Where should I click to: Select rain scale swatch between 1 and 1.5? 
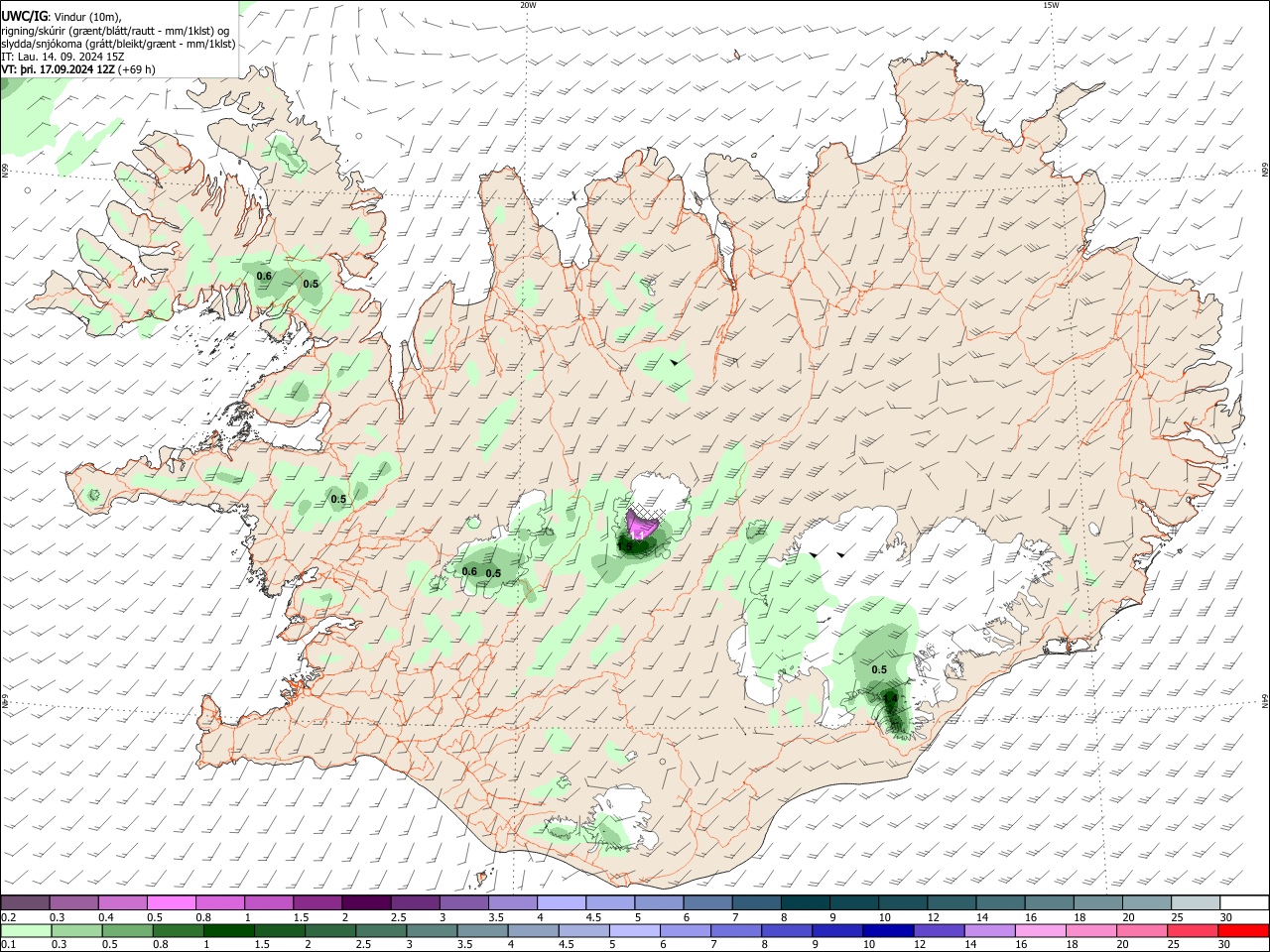coord(228,930)
